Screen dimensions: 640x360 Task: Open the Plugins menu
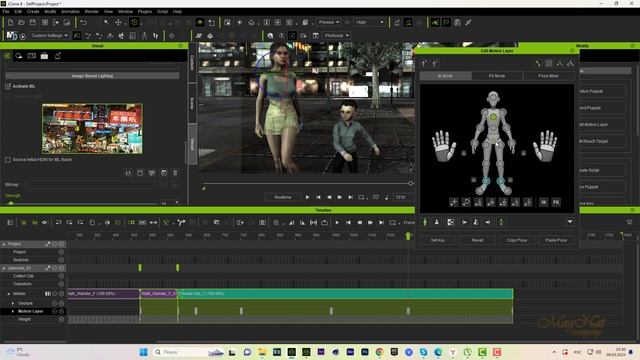point(144,11)
